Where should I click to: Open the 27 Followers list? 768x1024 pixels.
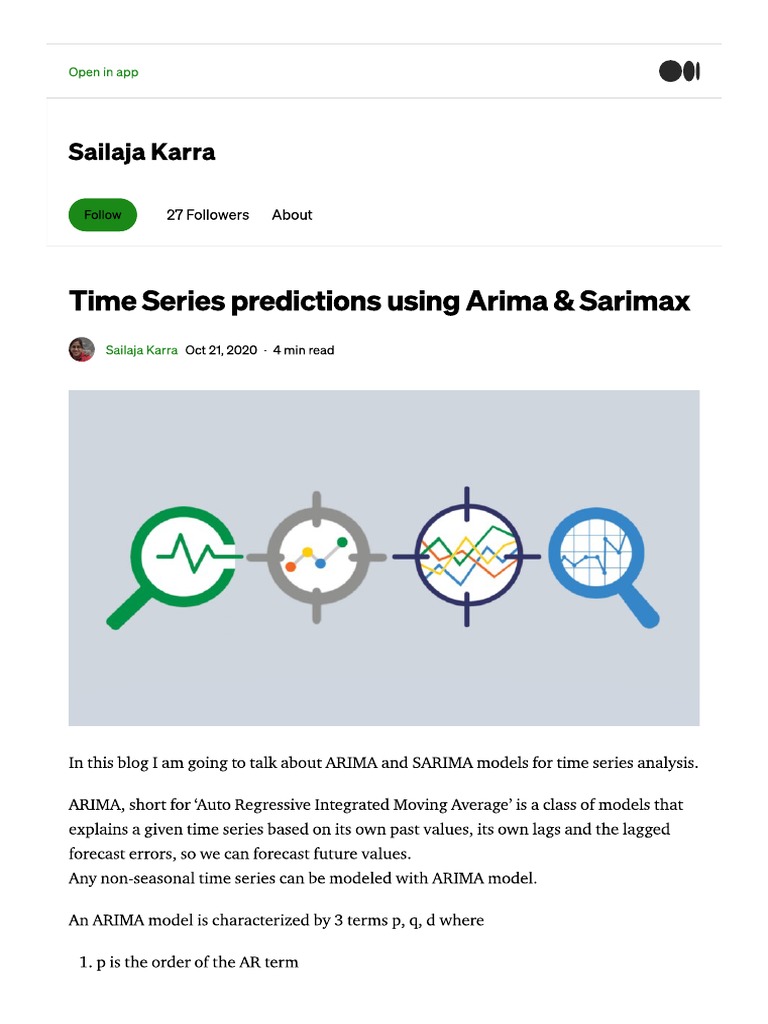208,215
